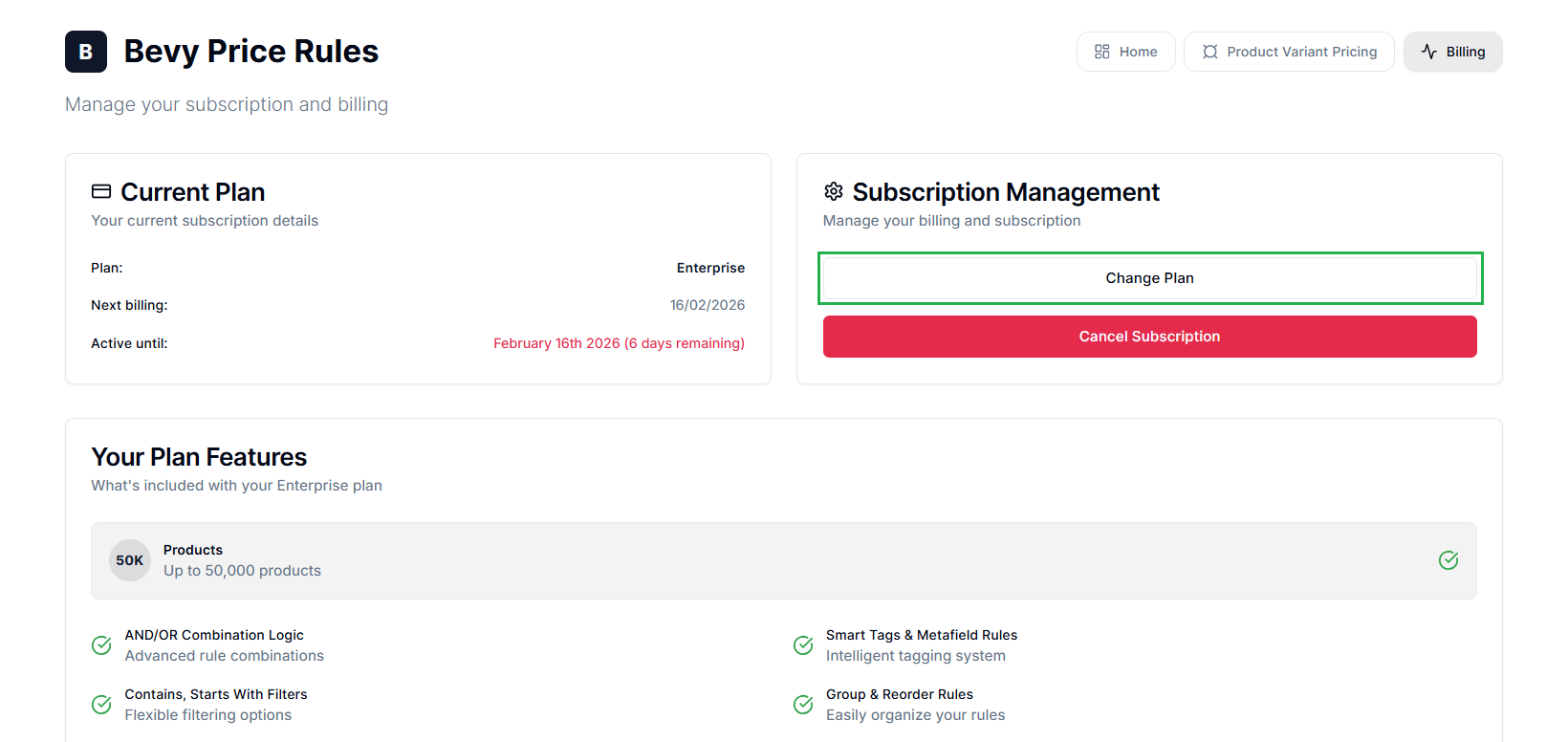Click the red Cancel Subscription button
The width and height of the screenshot is (1568, 742).
click(x=1150, y=337)
